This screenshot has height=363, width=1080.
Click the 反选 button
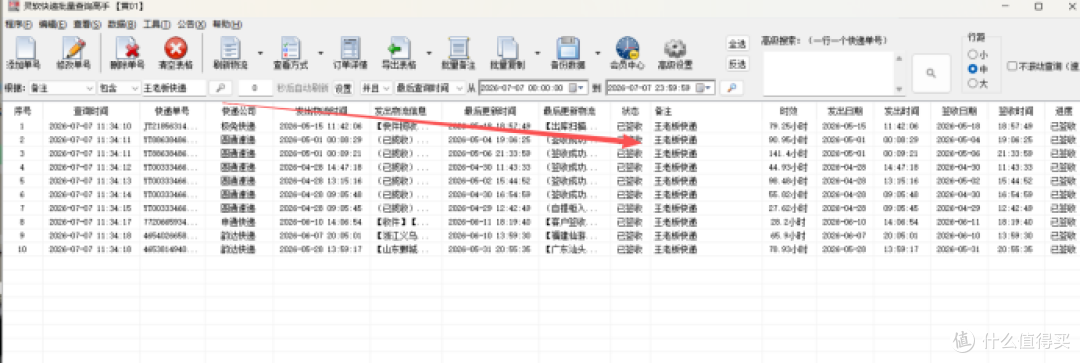click(737, 64)
